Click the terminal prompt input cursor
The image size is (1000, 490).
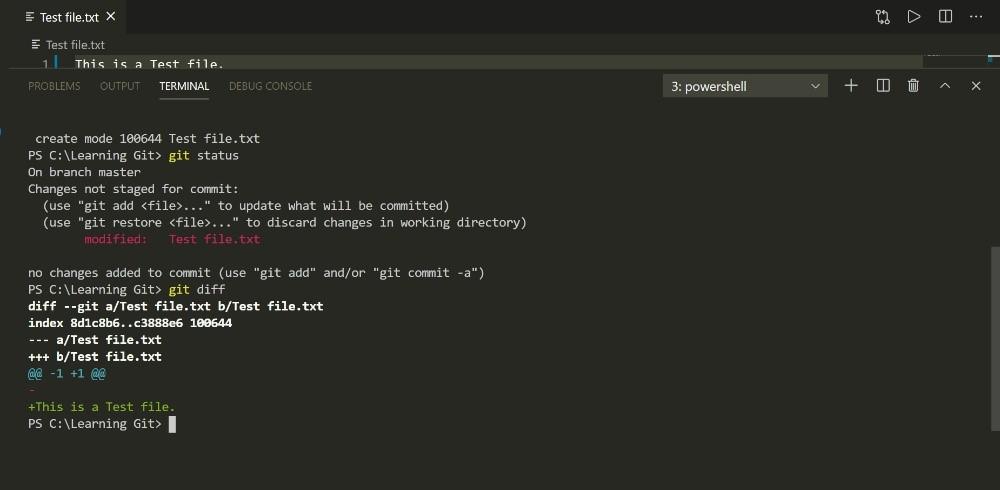[172, 424]
